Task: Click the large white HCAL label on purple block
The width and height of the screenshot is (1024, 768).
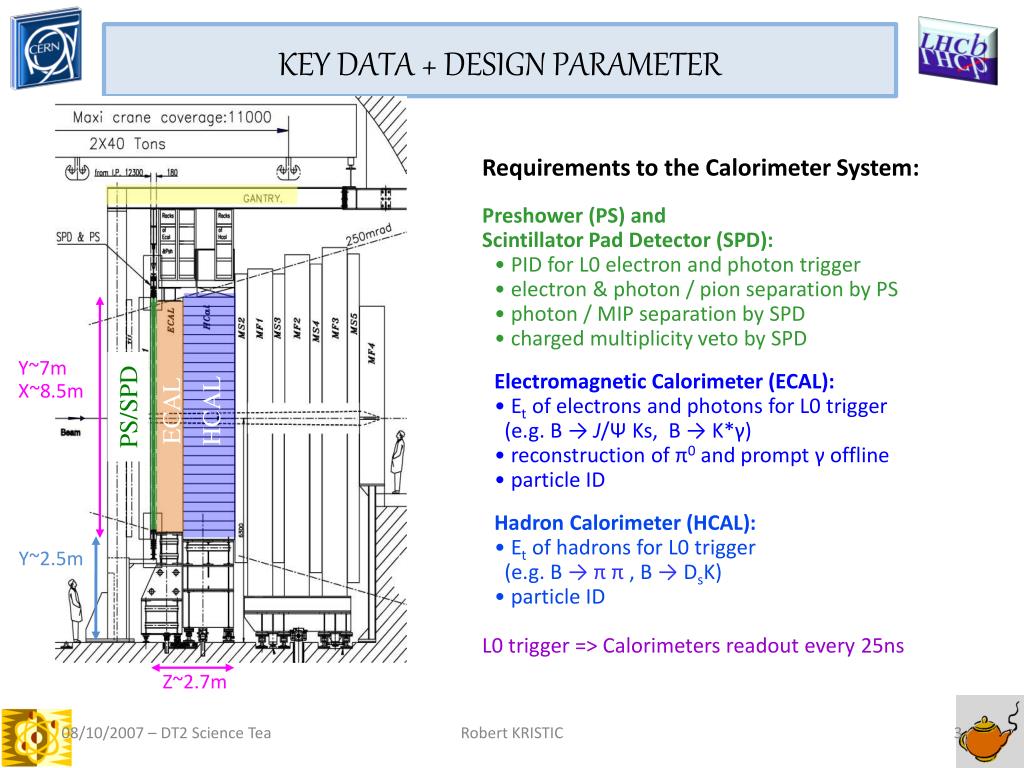Action: 212,410
